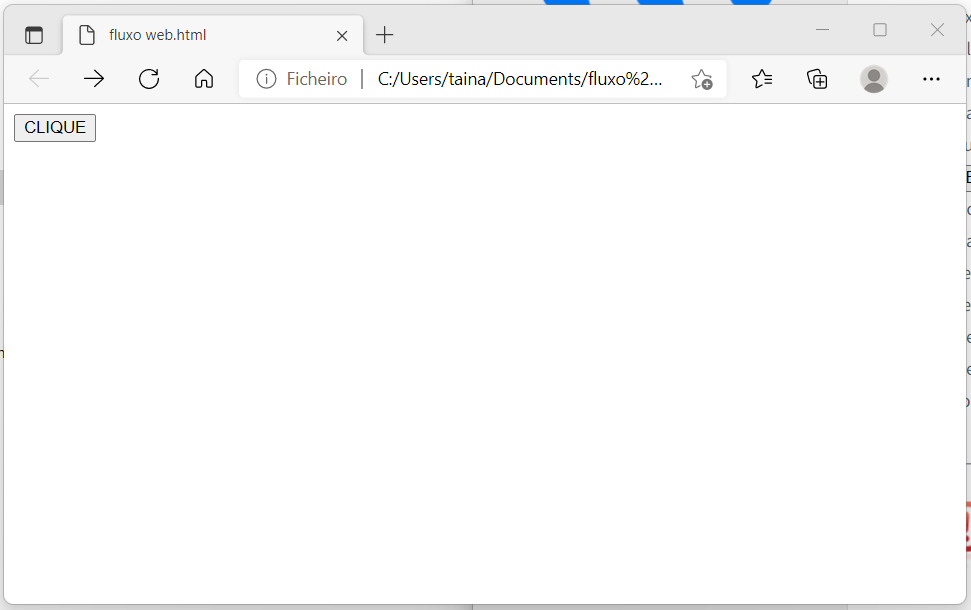Add this page to favorites

[x=702, y=79]
